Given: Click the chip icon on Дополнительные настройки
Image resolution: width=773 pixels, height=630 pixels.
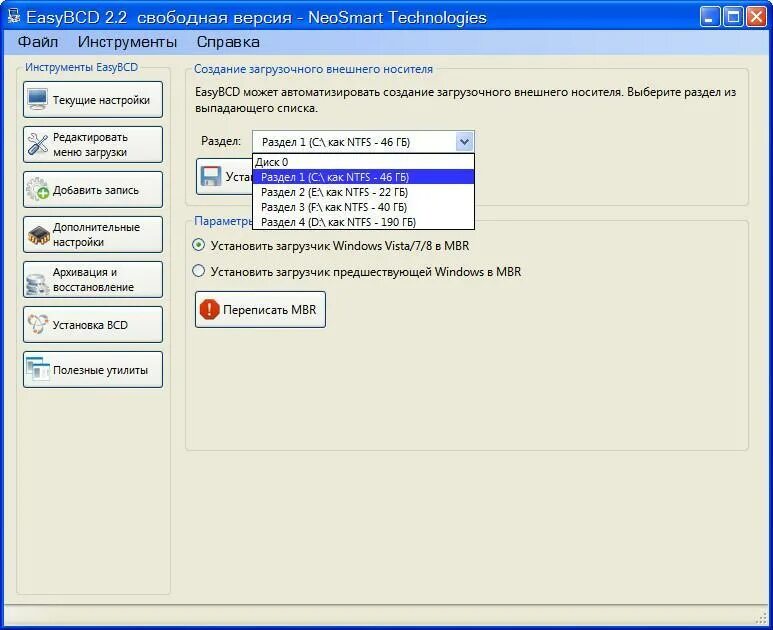Looking at the screenshot, I should [x=38, y=235].
